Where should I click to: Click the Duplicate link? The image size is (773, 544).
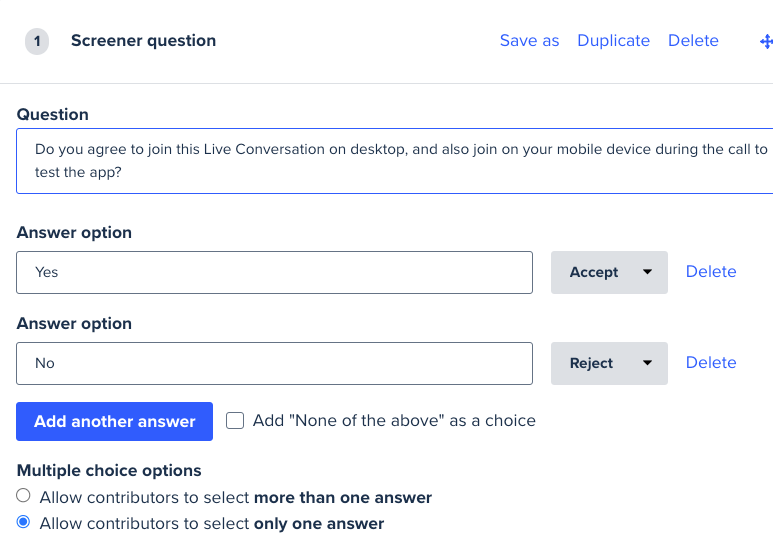click(x=613, y=40)
